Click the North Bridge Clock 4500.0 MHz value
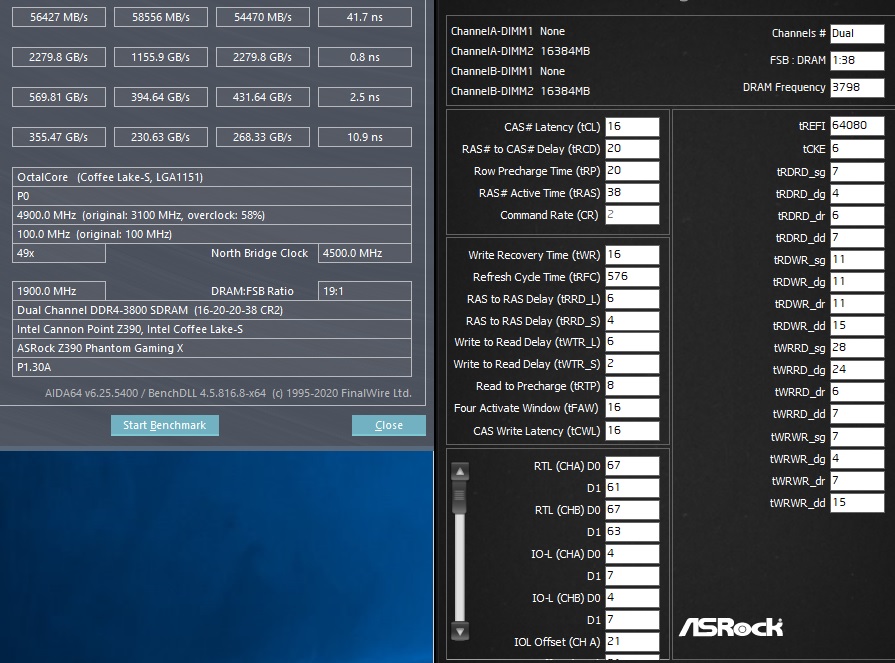895x663 pixels. coord(365,253)
